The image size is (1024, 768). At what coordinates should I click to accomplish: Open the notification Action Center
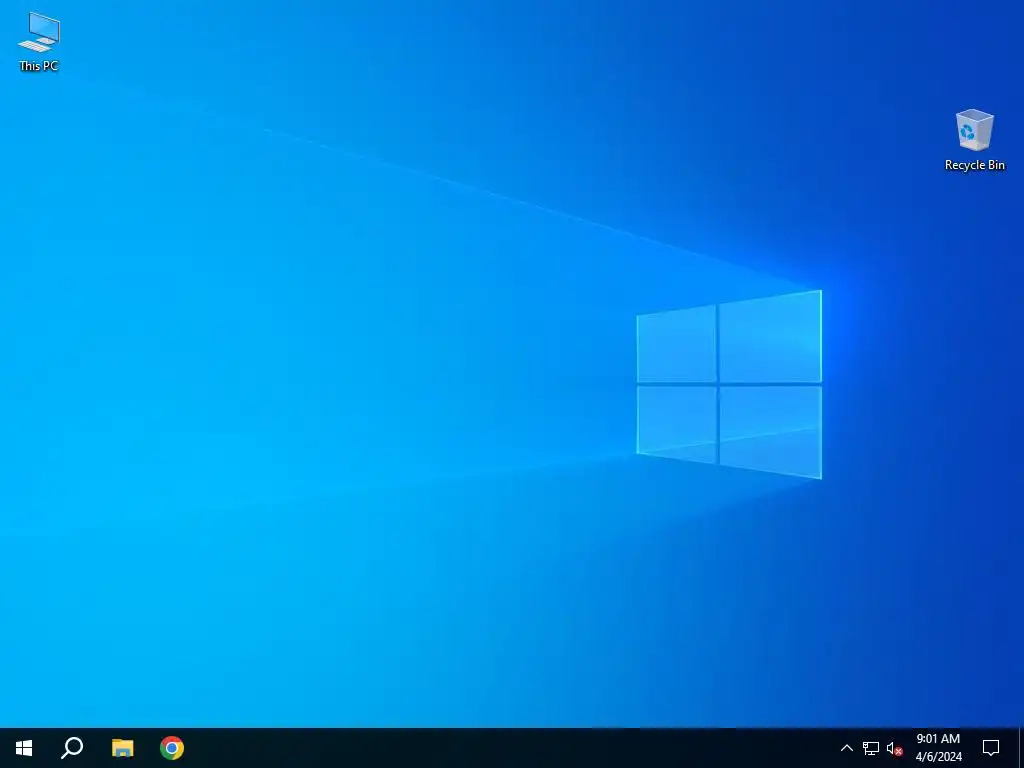pyautogui.click(x=991, y=748)
